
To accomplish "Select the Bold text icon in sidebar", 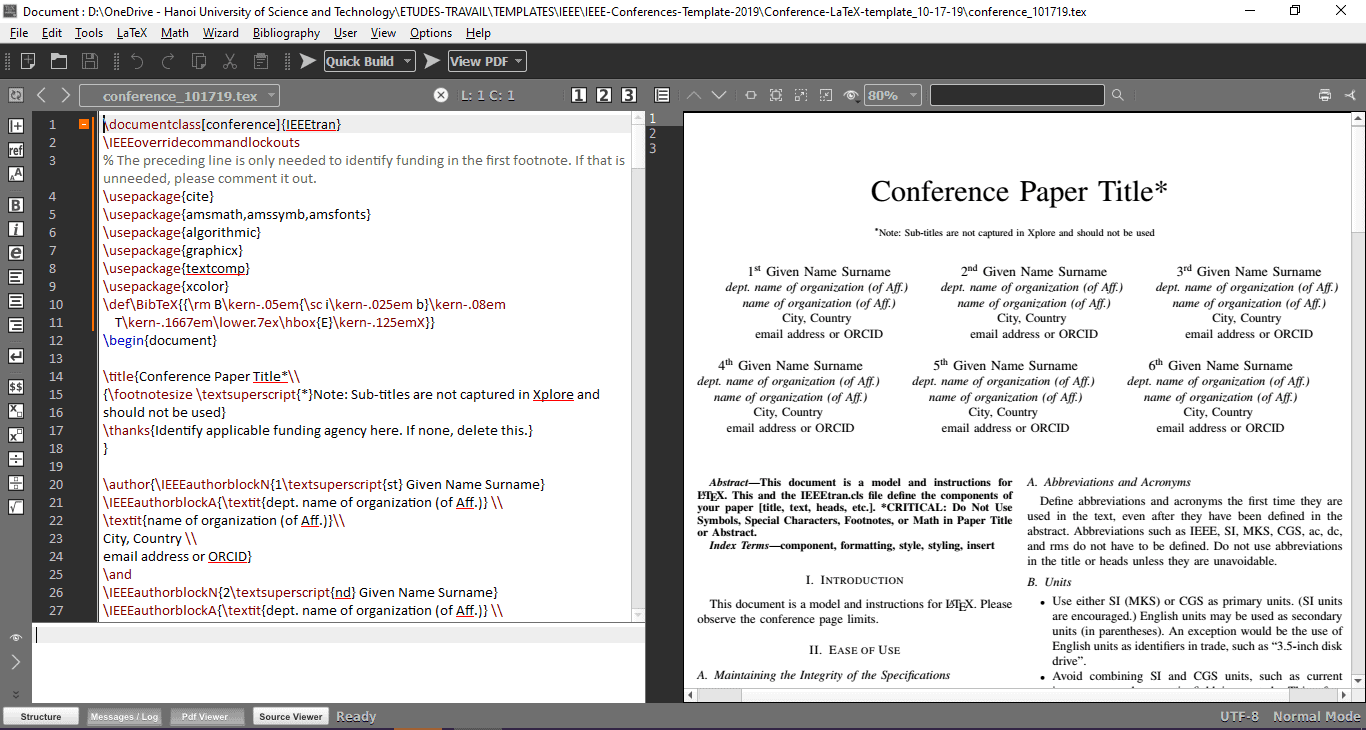I will [x=15, y=202].
